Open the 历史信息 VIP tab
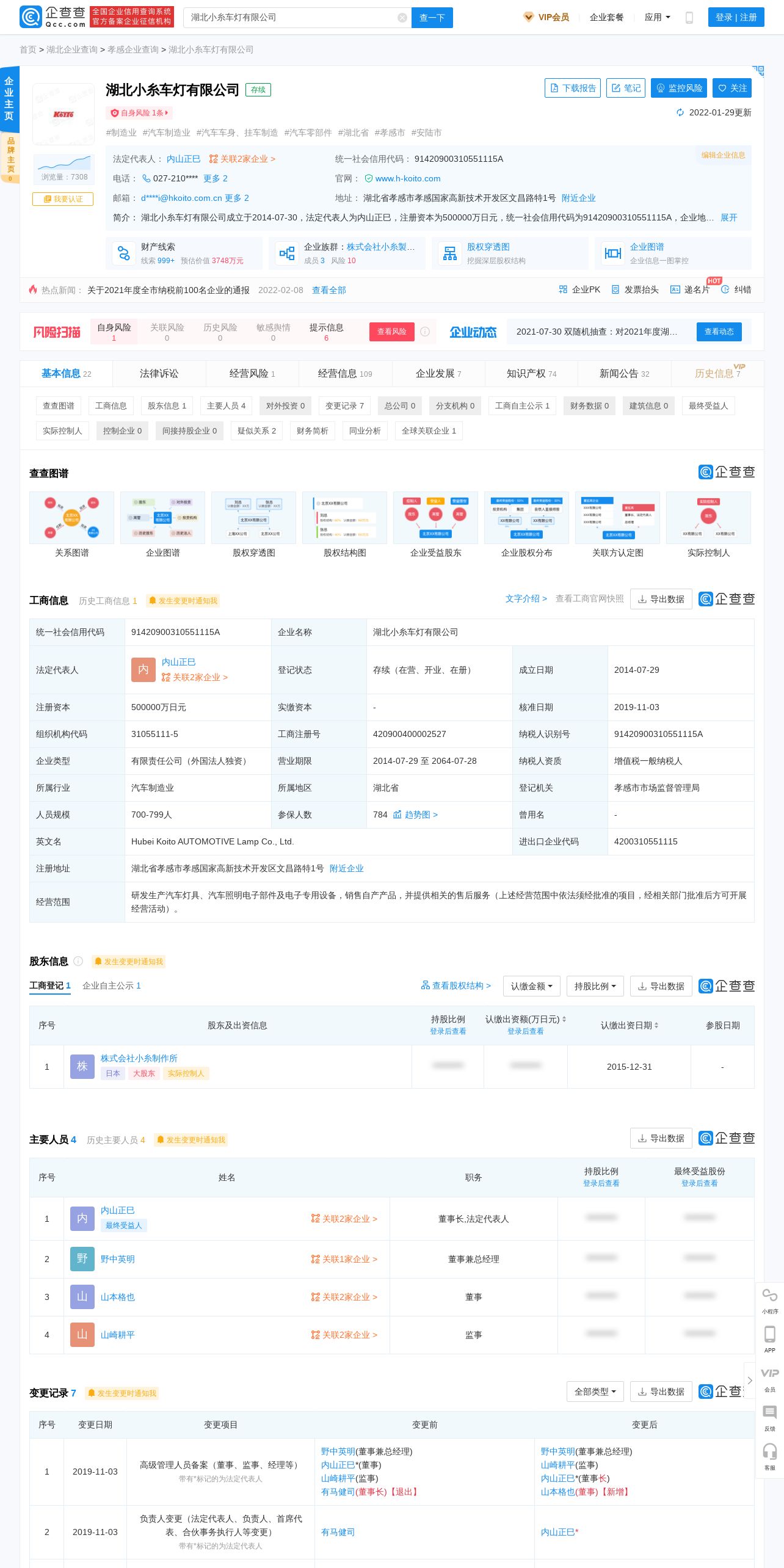Image resolution: width=784 pixels, height=1568 pixels. click(x=717, y=374)
